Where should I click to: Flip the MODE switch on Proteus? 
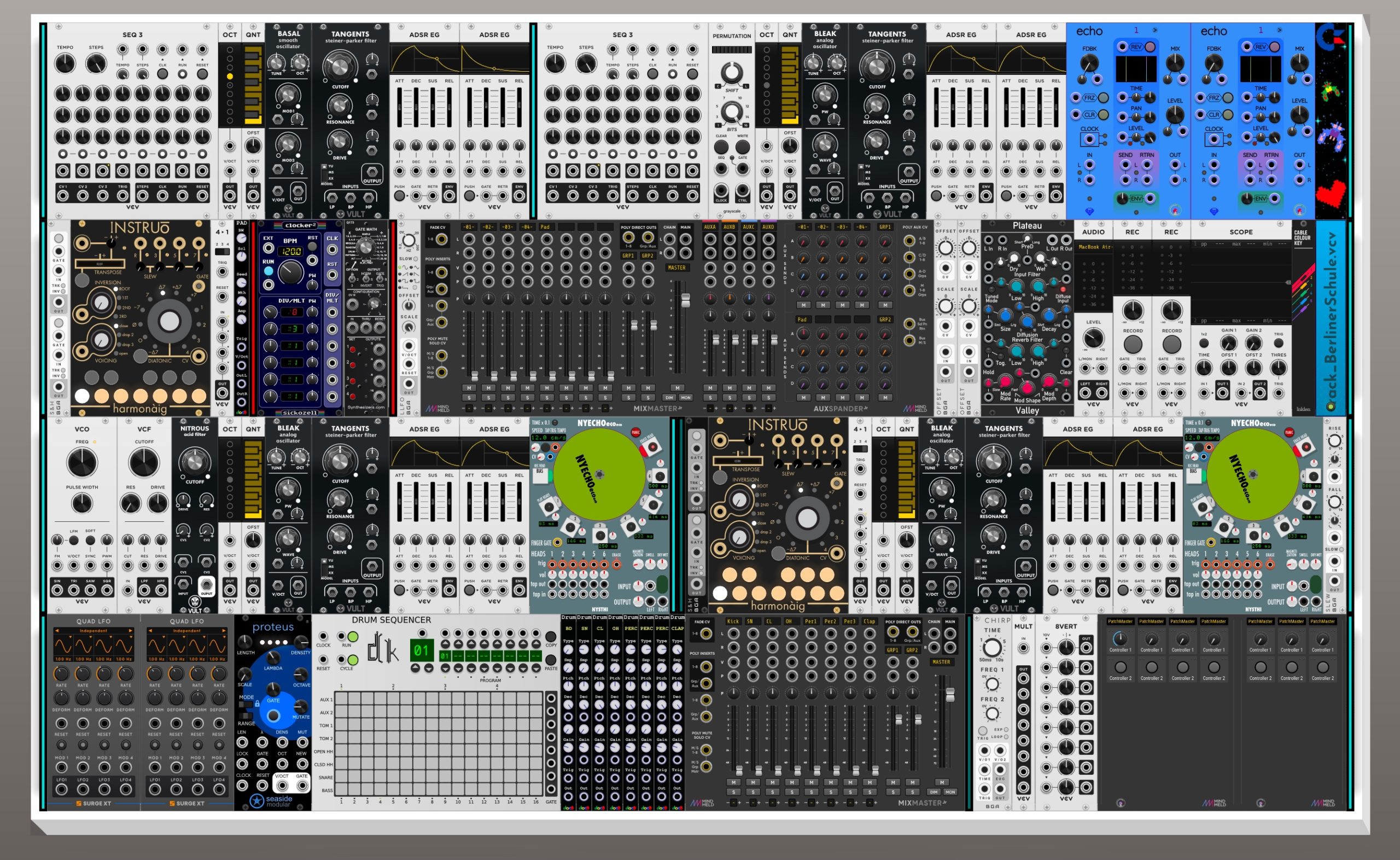tap(246, 705)
